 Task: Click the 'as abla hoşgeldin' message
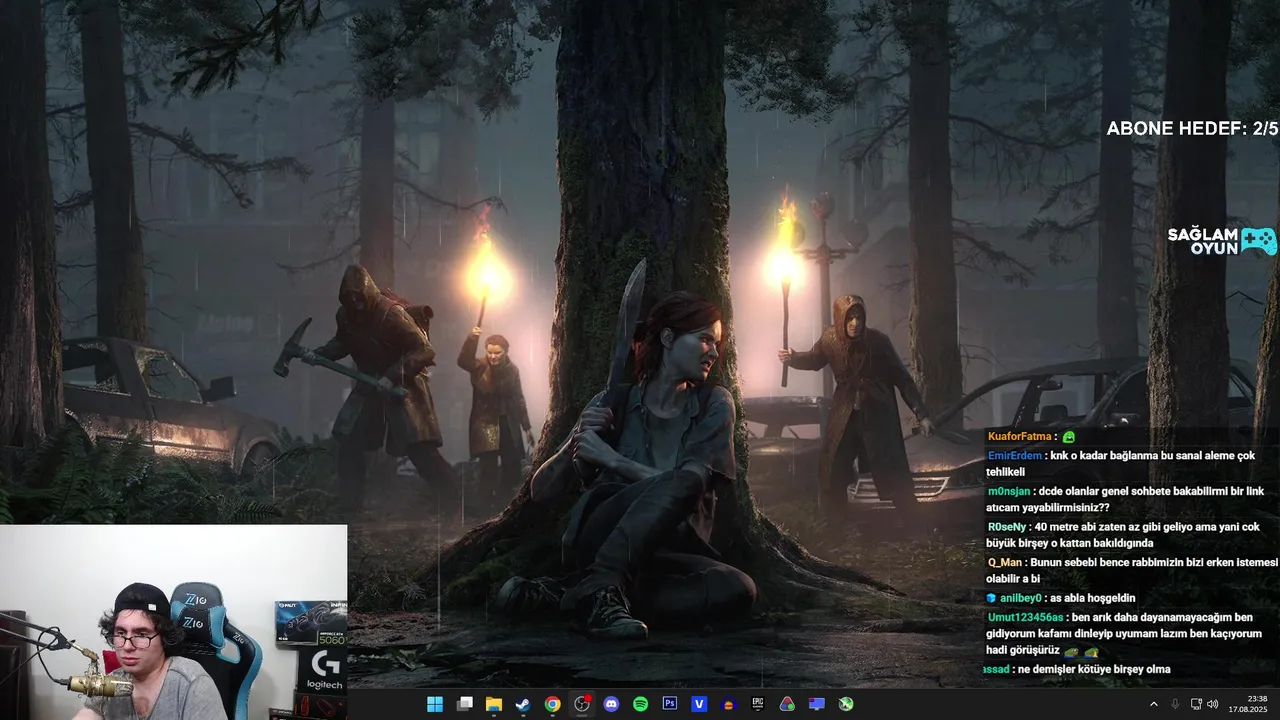click(1092, 598)
